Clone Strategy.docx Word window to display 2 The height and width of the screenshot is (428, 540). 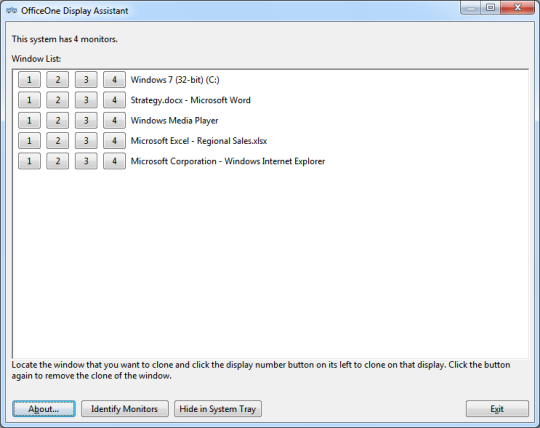tap(58, 100)
